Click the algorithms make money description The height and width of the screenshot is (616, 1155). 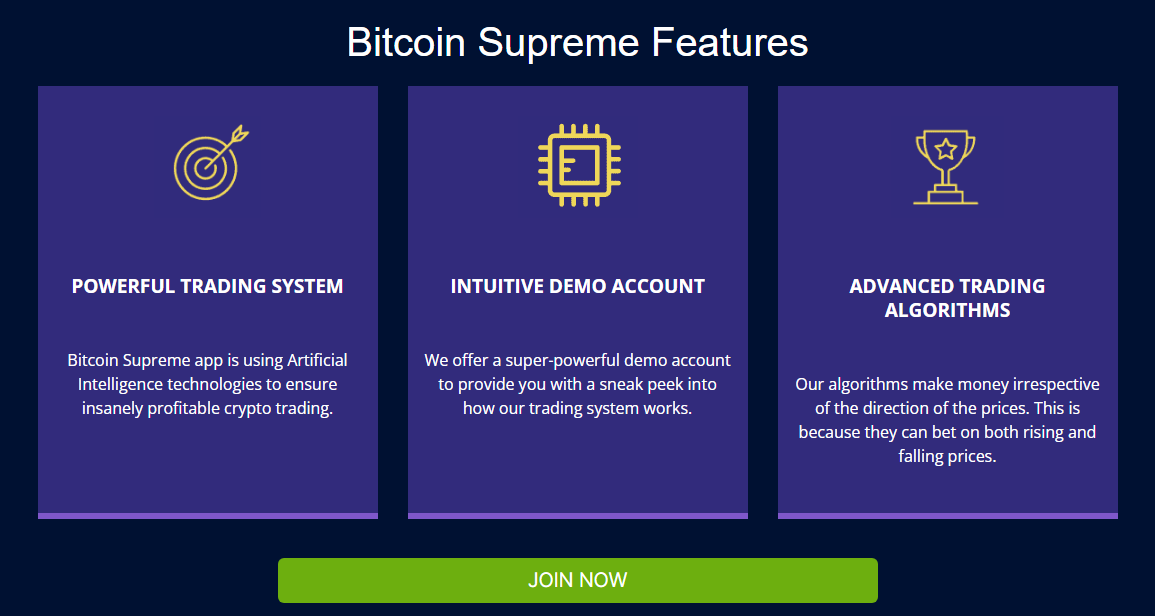(x=947, y=420)
